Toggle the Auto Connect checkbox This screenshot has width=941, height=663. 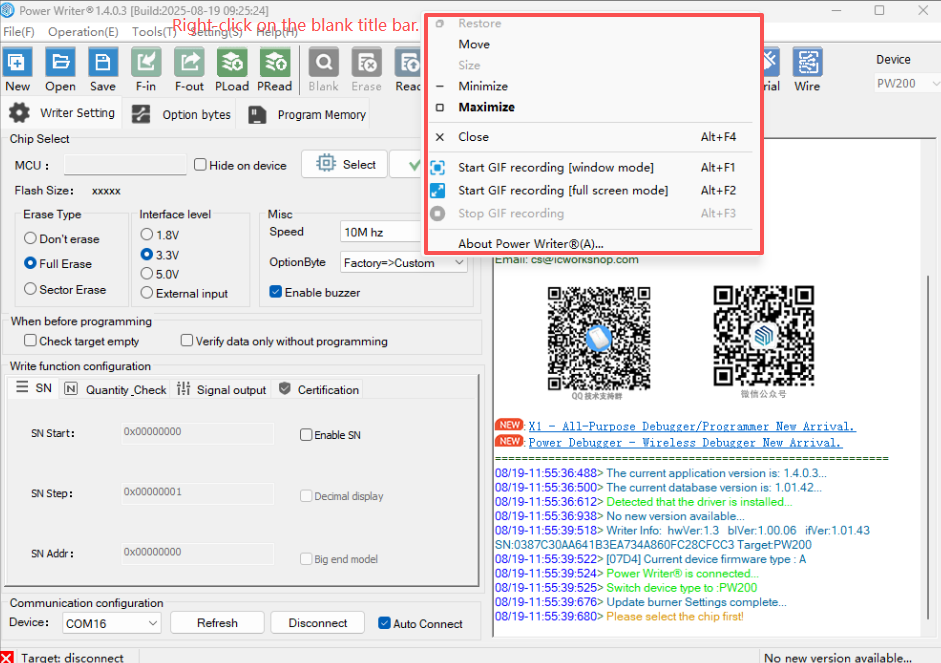click(385, 623)
